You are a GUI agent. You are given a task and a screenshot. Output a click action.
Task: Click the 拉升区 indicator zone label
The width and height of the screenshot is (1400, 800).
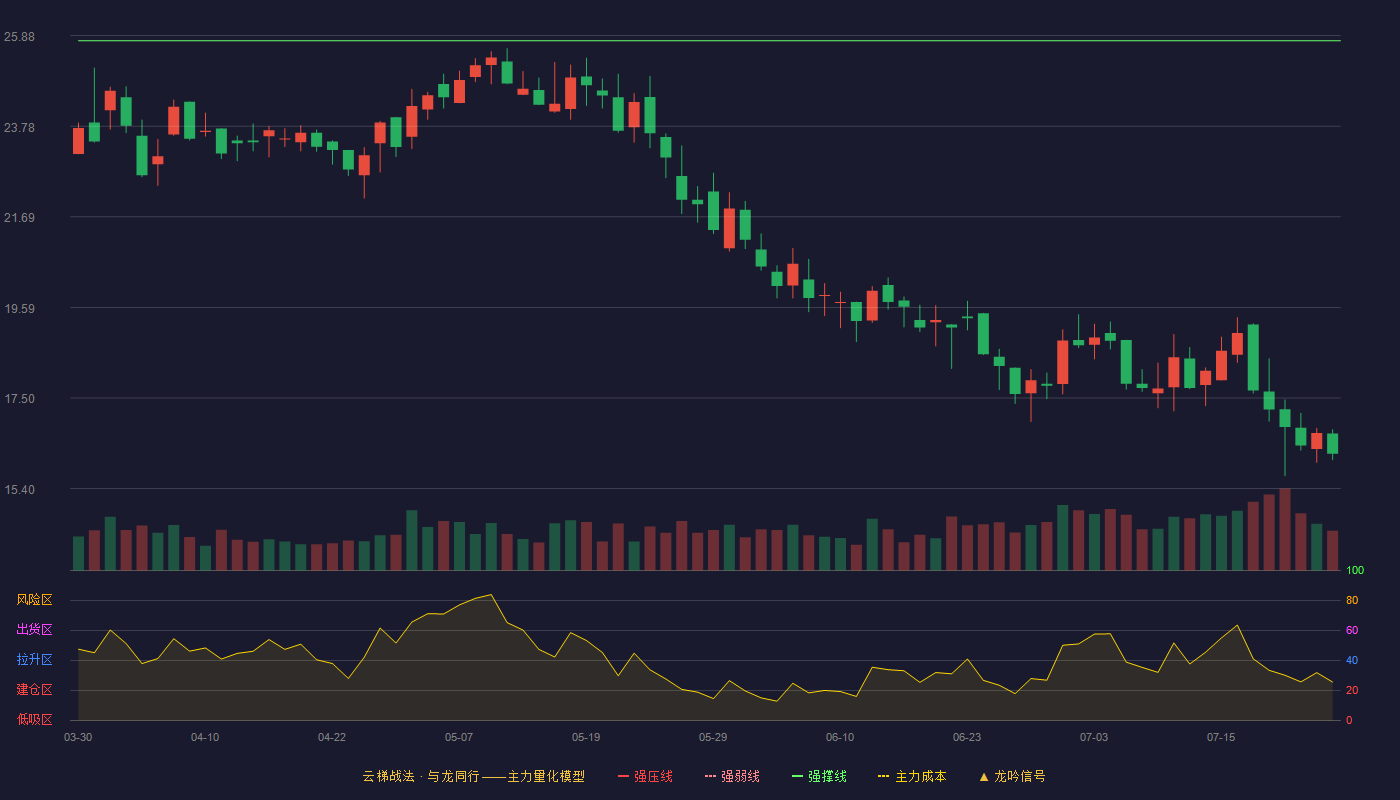point(34,660)
